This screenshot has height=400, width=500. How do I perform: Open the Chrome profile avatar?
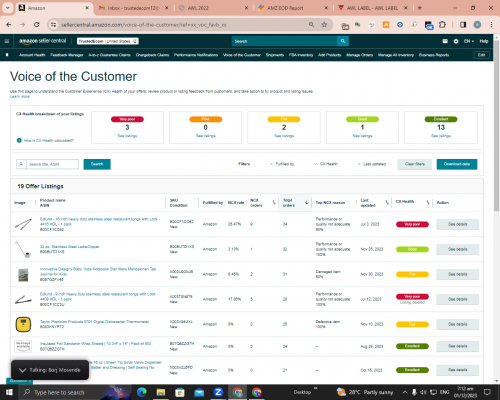(x=477, y=25)
